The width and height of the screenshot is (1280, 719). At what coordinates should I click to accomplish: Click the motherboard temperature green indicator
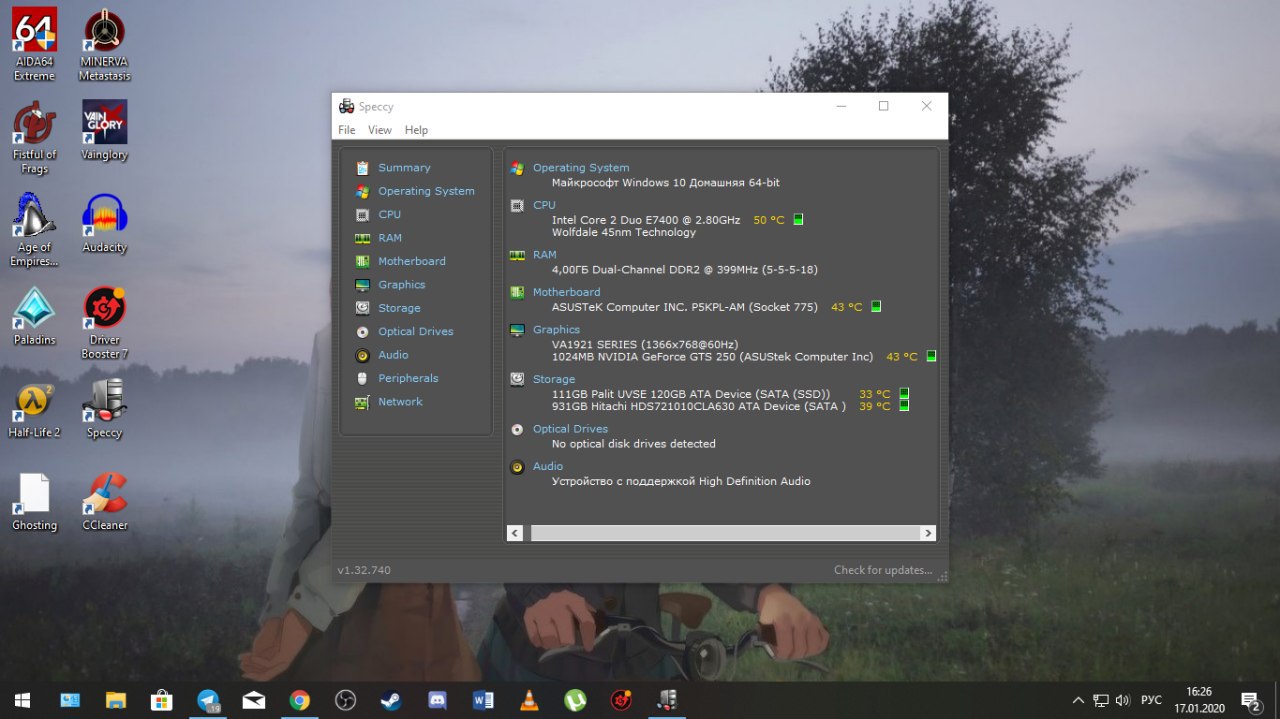pos(876,307)
